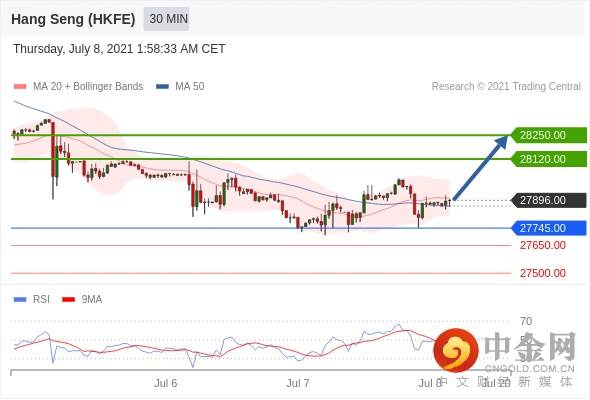
Task: Click the 28120.00 resistance price tag
Action: (549, 159)
